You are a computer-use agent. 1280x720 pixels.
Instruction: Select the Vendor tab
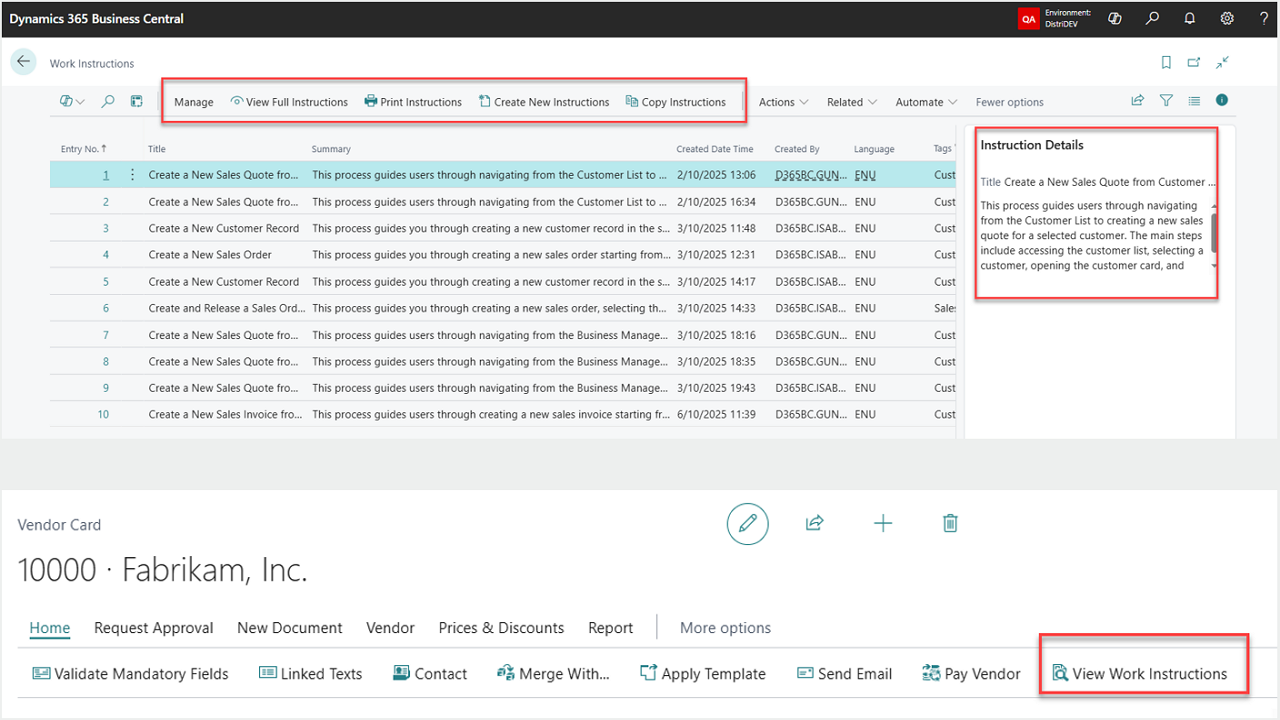click(390, 628)
